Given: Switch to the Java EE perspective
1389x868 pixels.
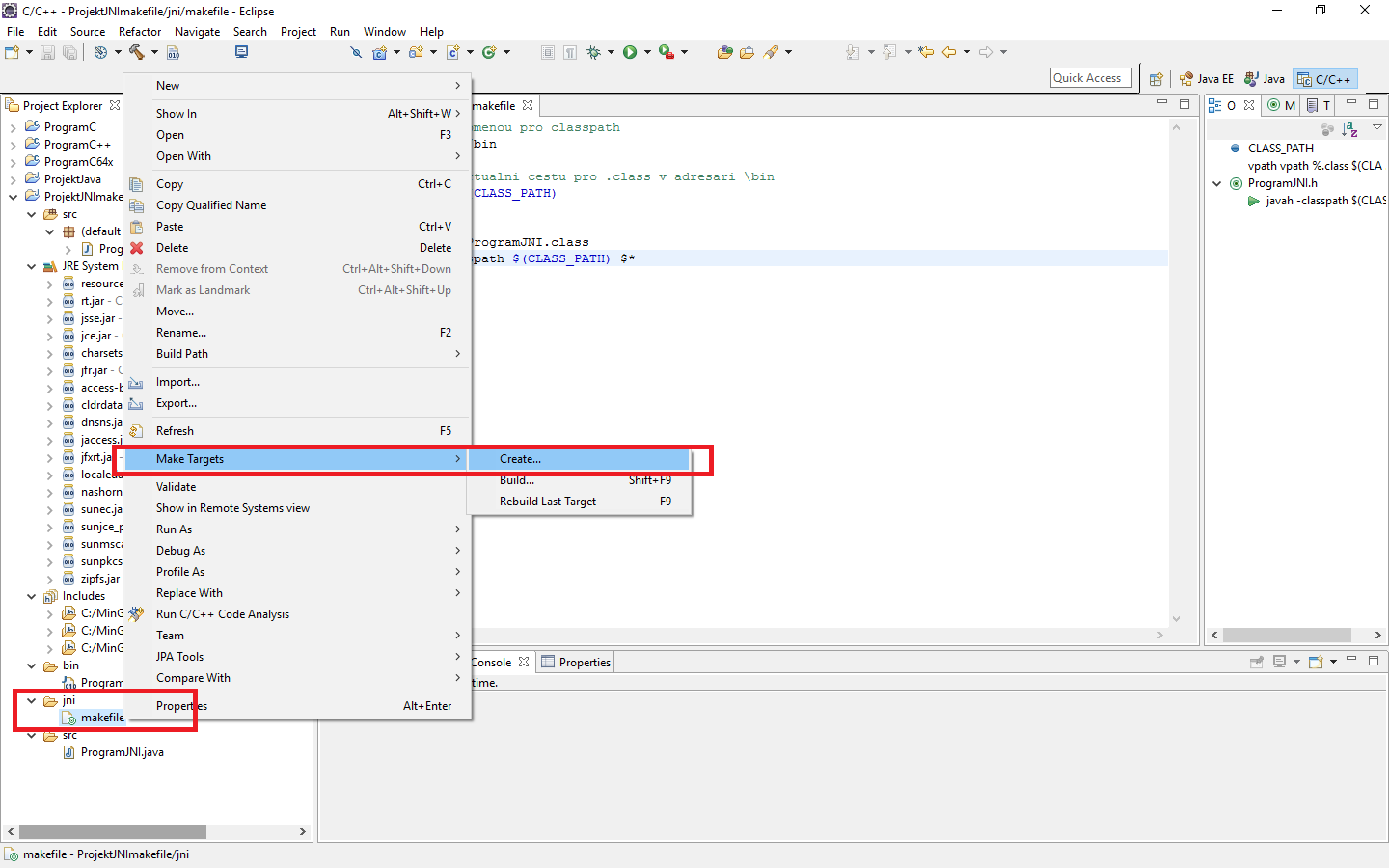Looking at the screenshot, I should (1206, 78).
